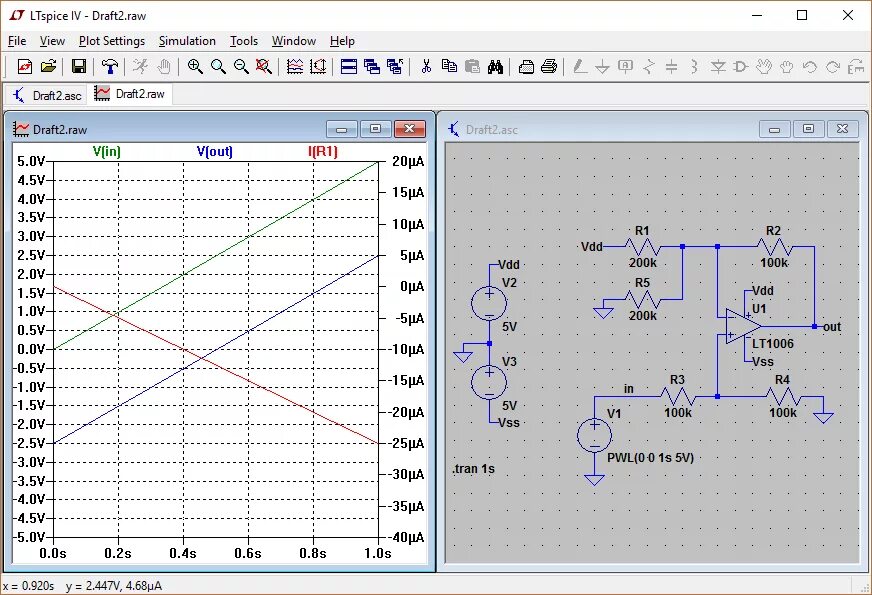Click the Pan magnifier icon
Screen dimensions: 872x595
(218, 67)
